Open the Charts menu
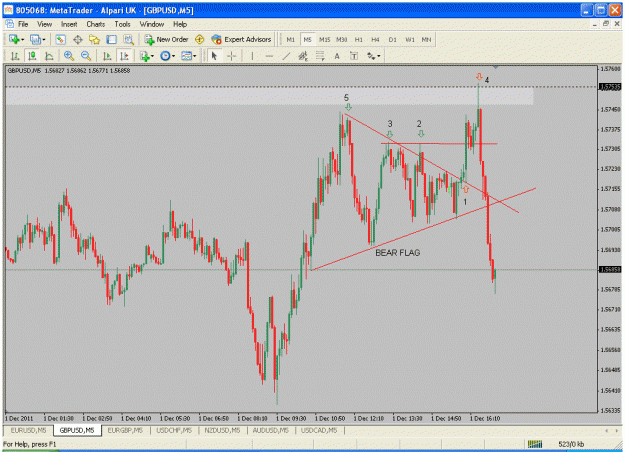Image resolution: width=625 pixels, height=452 pixels. (x=96, y=24)
